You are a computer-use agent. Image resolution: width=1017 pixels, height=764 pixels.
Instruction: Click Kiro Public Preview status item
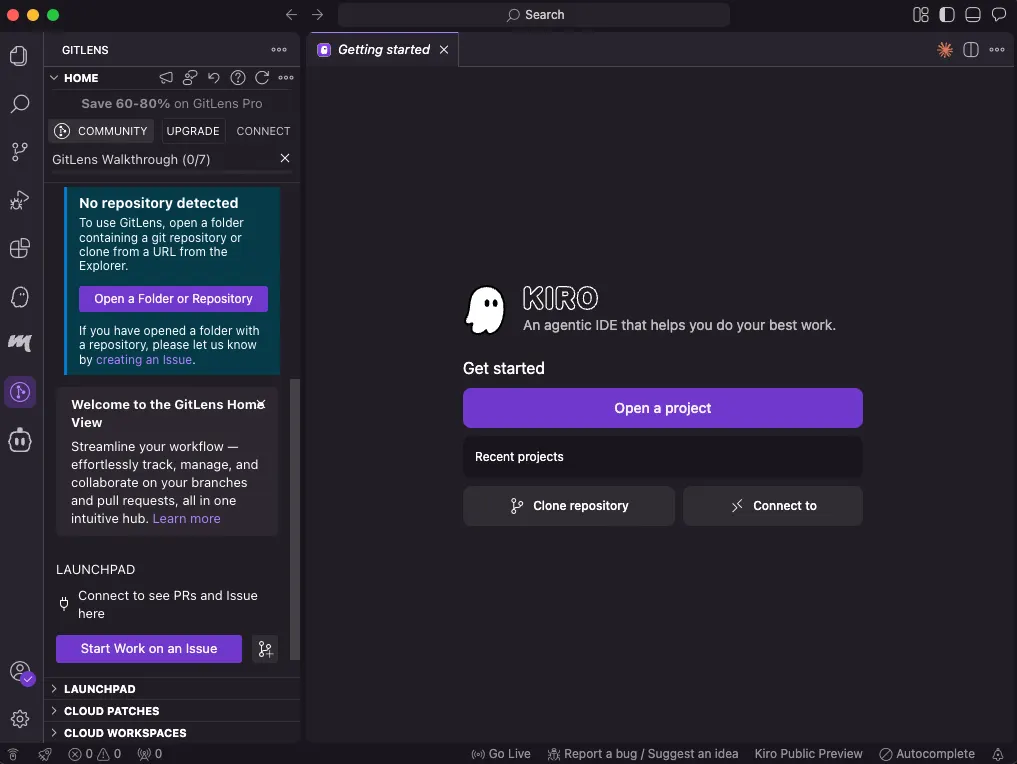808,754
